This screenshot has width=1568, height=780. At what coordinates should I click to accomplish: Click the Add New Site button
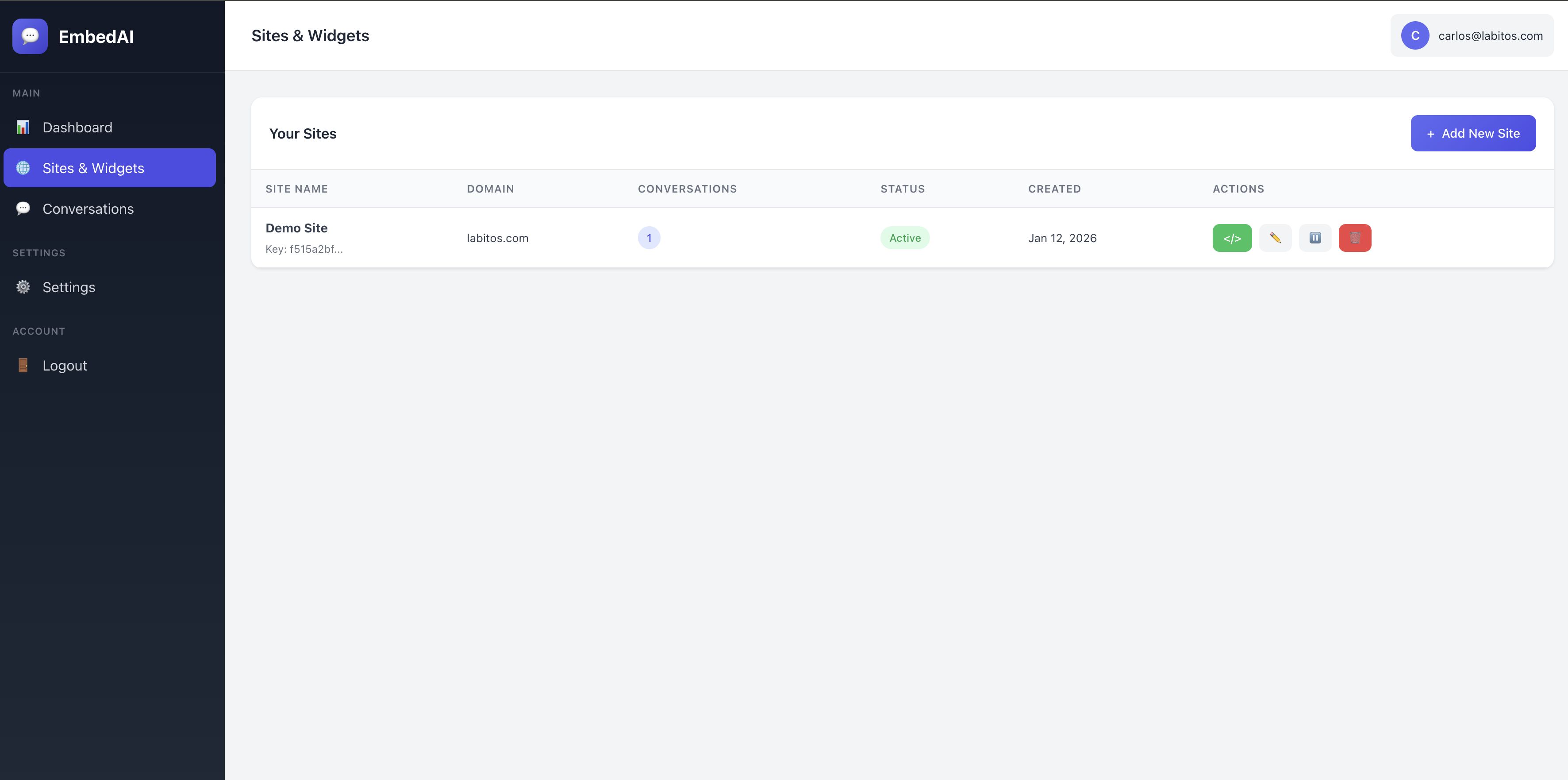click(1472, 133)
